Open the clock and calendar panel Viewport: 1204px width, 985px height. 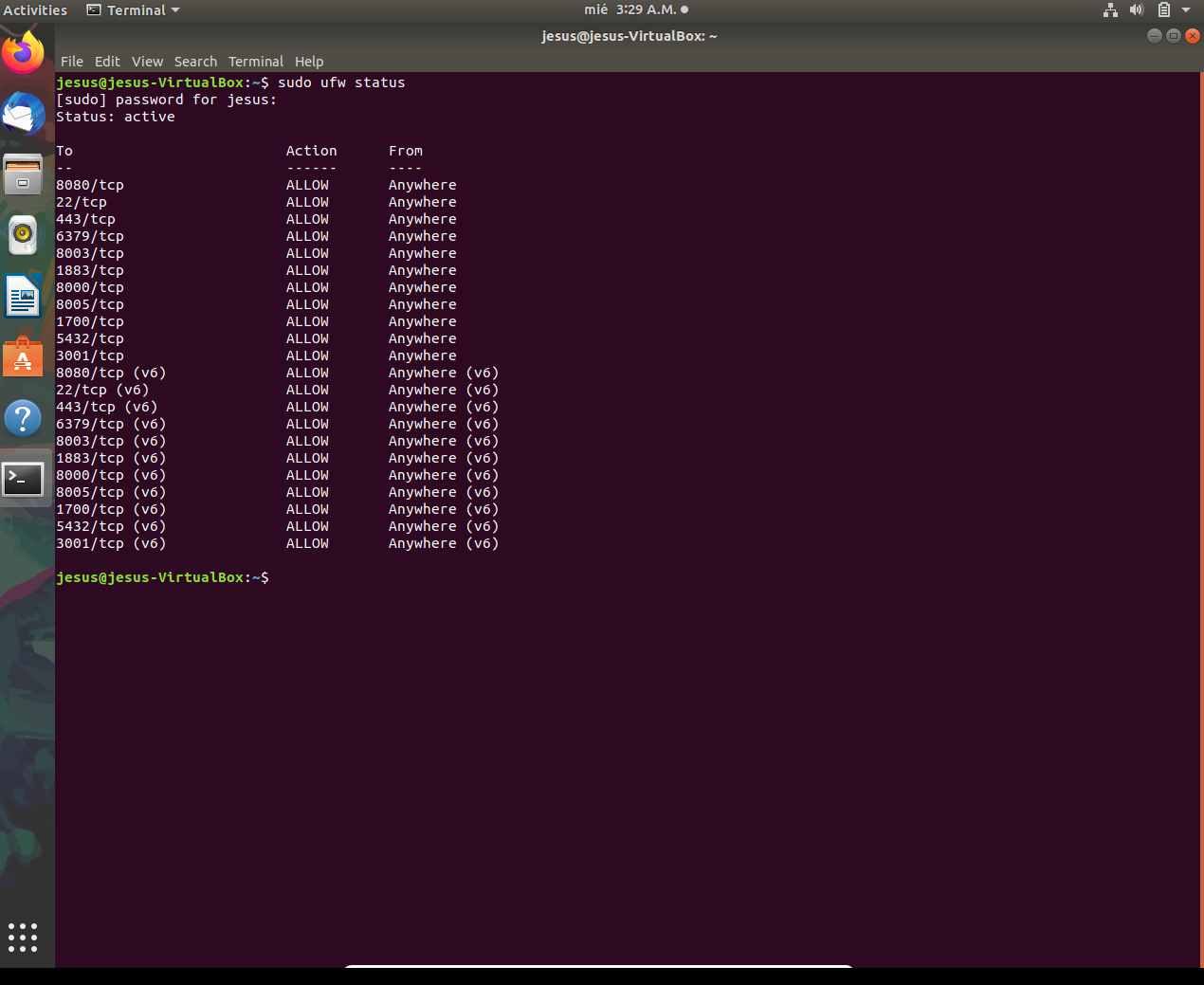pyautogui.click(x=635, y=10)
